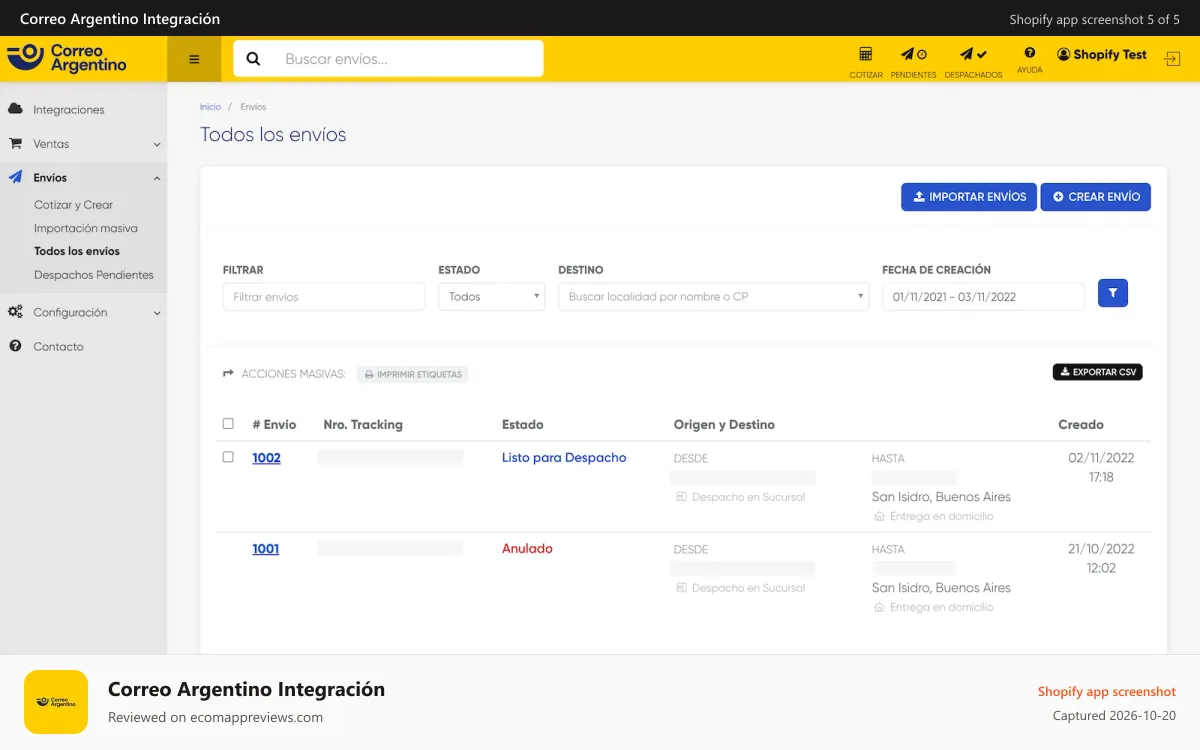1200x750 pixels.
Task: Click the # Envio column header
Action: click(274, 425)
